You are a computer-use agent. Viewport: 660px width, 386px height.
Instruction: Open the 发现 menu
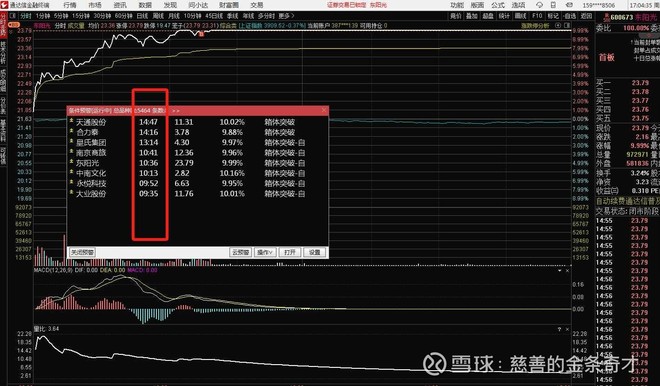pyautogui.click(x=170, y=5)
